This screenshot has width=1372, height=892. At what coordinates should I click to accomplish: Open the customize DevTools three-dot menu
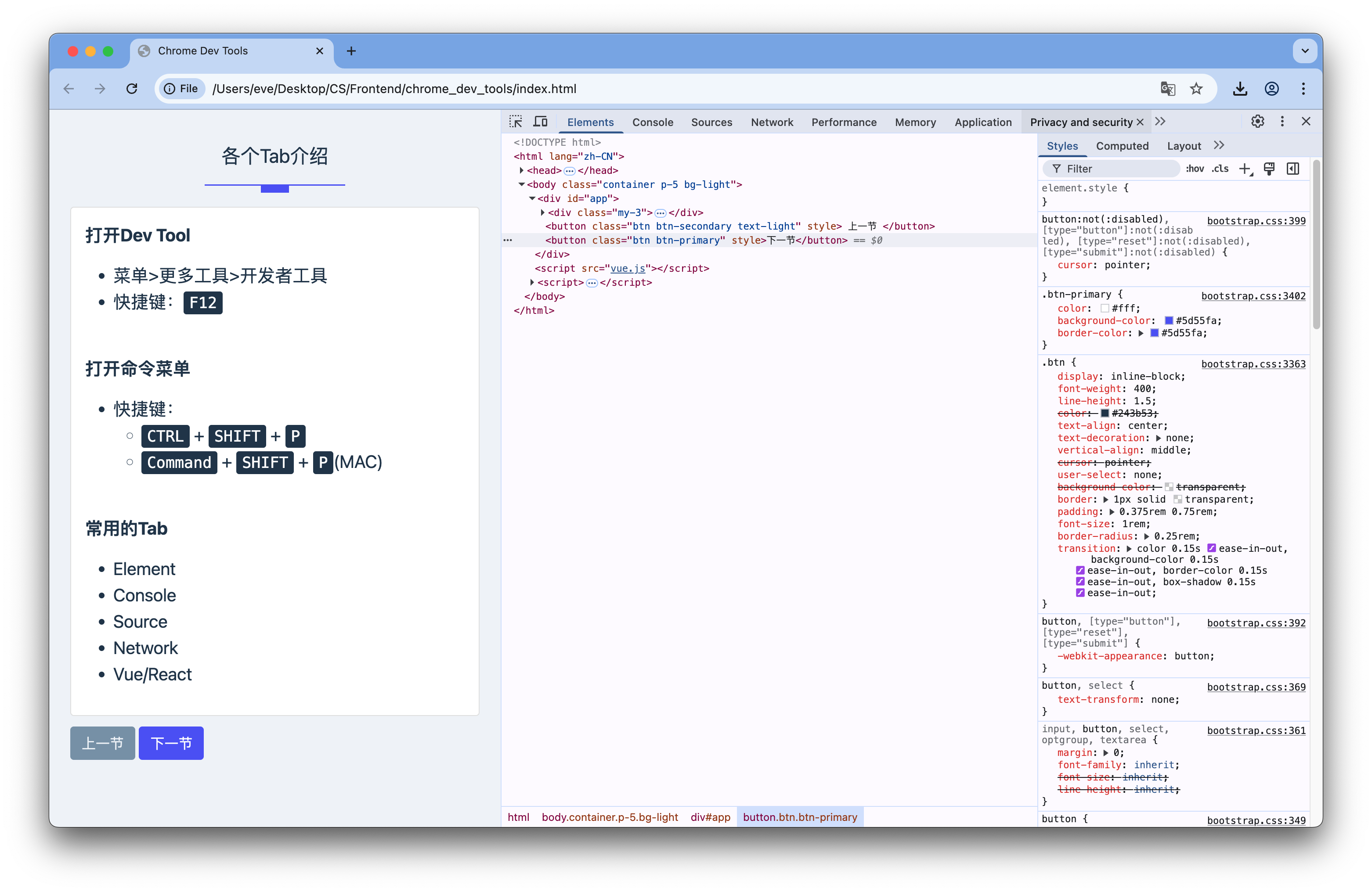1282,121
